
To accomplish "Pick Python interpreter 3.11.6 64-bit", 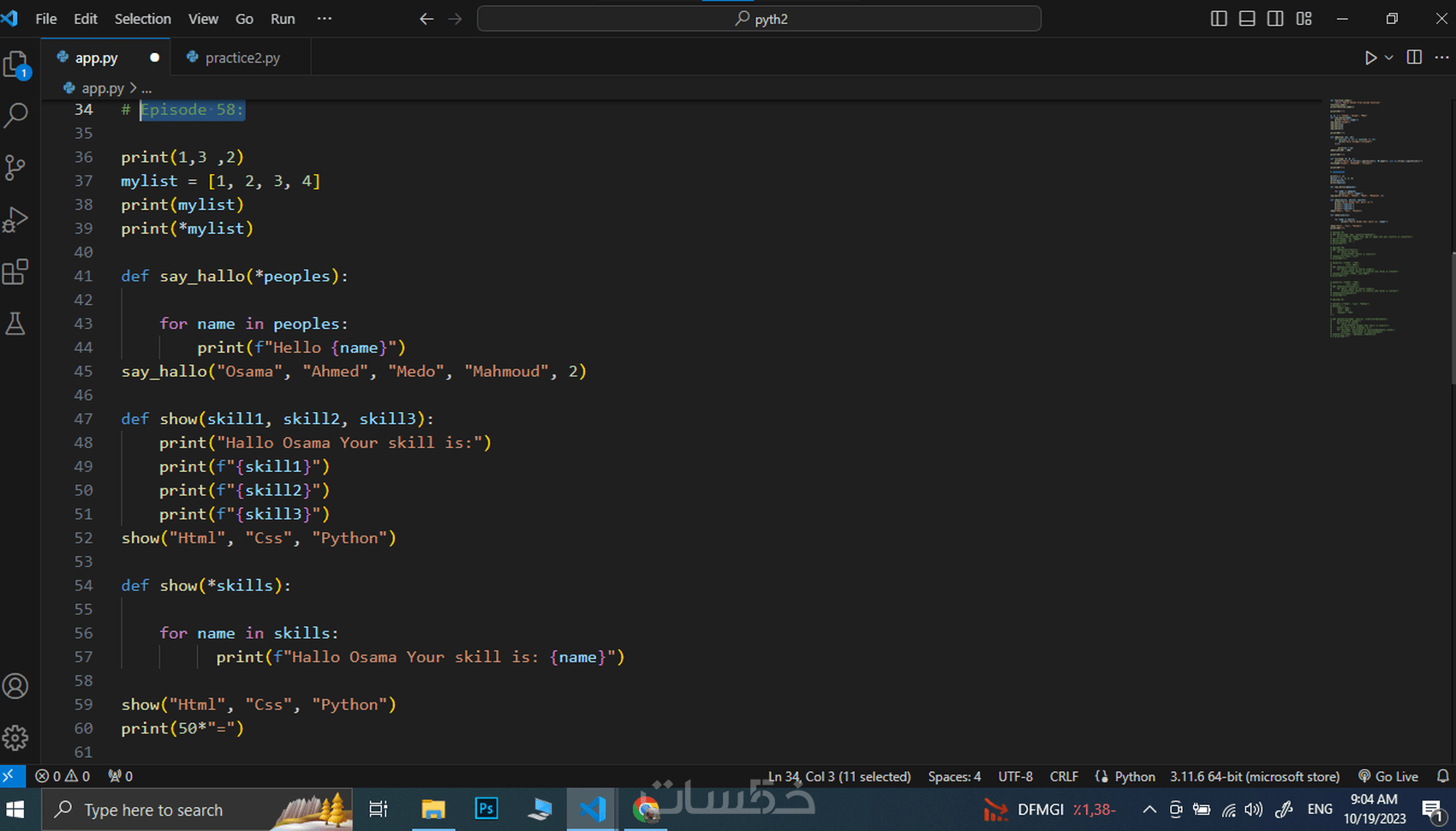I will tap(1255, 776).
